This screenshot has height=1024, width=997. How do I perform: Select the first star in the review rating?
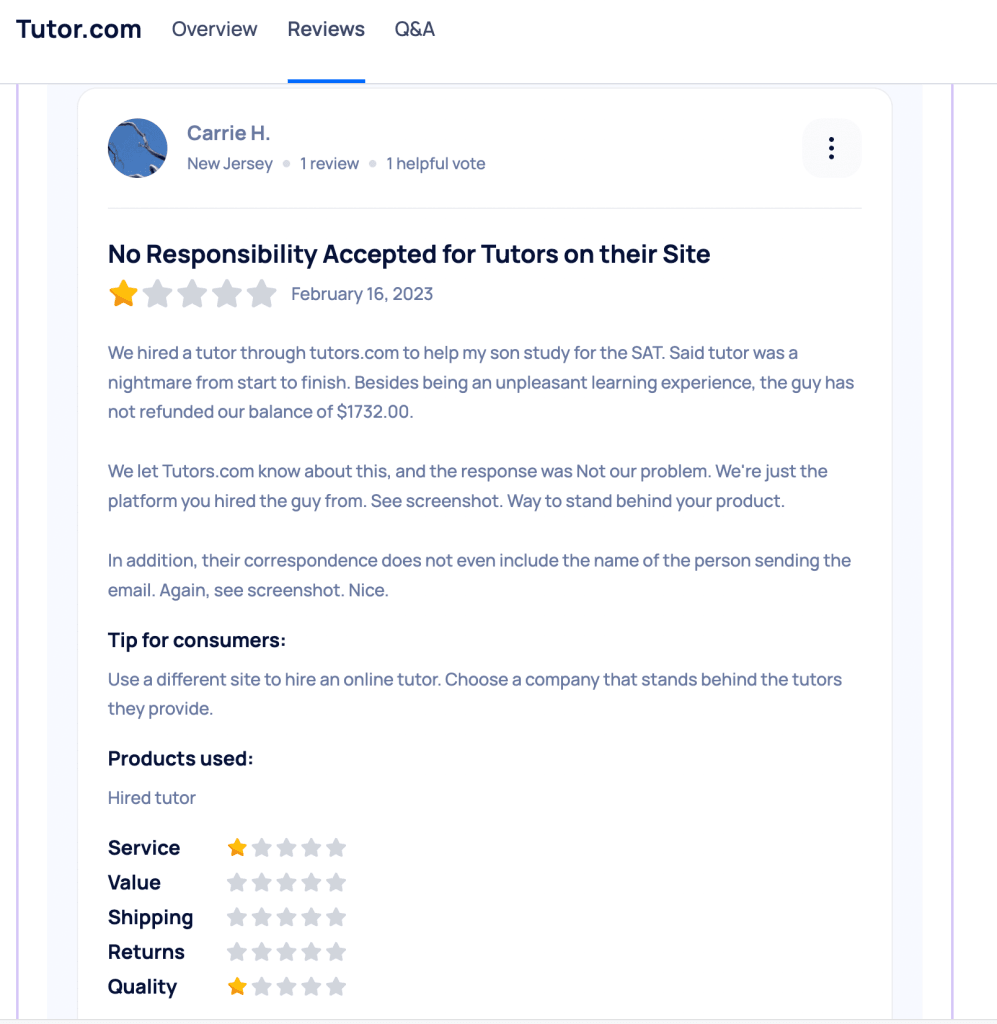(x=123, y=293)
